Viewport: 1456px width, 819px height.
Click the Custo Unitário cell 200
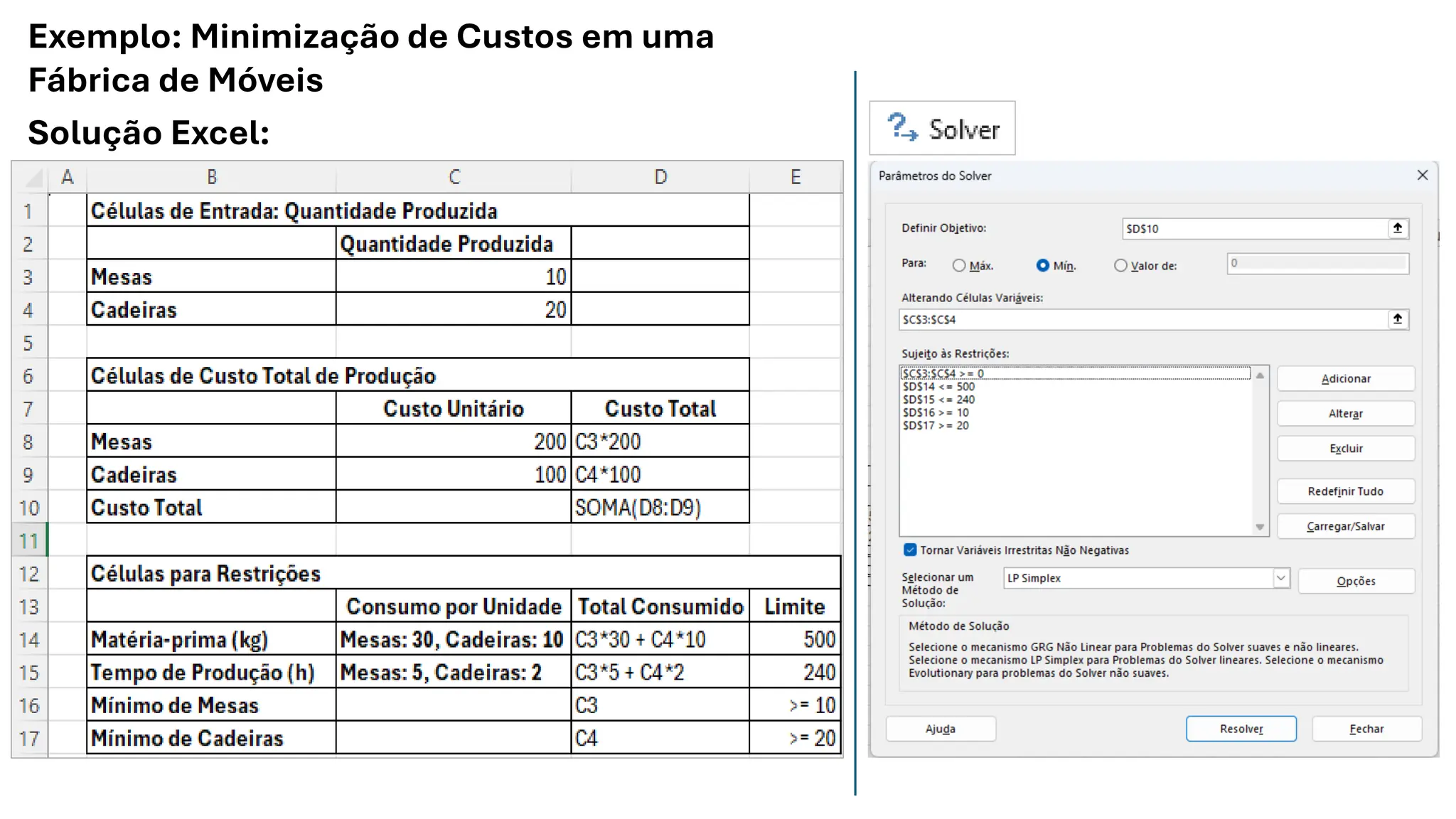coord(454,441)
